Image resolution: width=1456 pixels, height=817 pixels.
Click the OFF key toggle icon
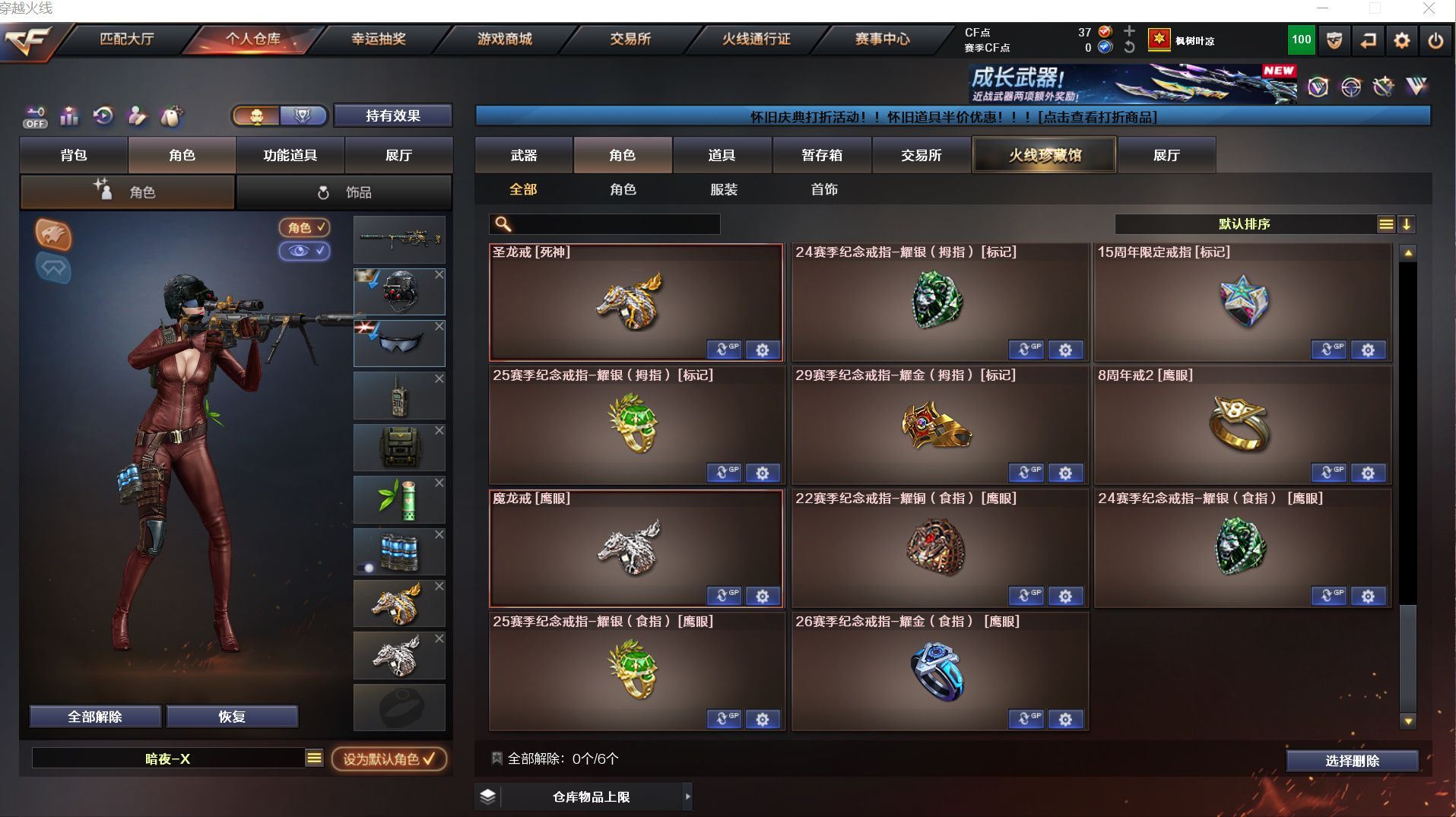[x=35, y=116]
